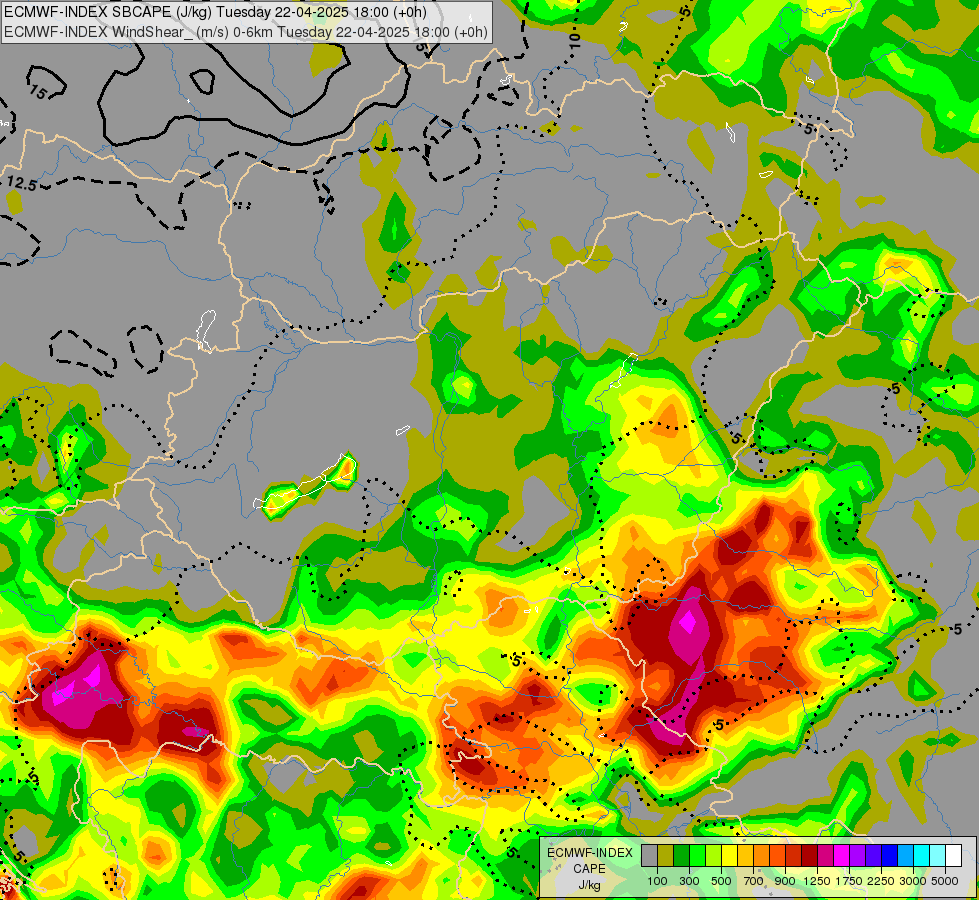979x900 pixels.
Task: Select the yellow-green legend swatch
Action: coord(714,855)
